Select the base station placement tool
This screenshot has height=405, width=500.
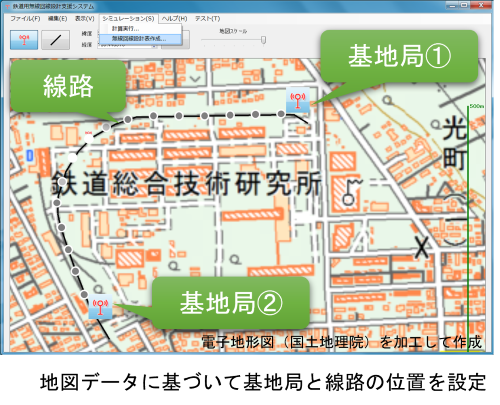tap(24, 40)
